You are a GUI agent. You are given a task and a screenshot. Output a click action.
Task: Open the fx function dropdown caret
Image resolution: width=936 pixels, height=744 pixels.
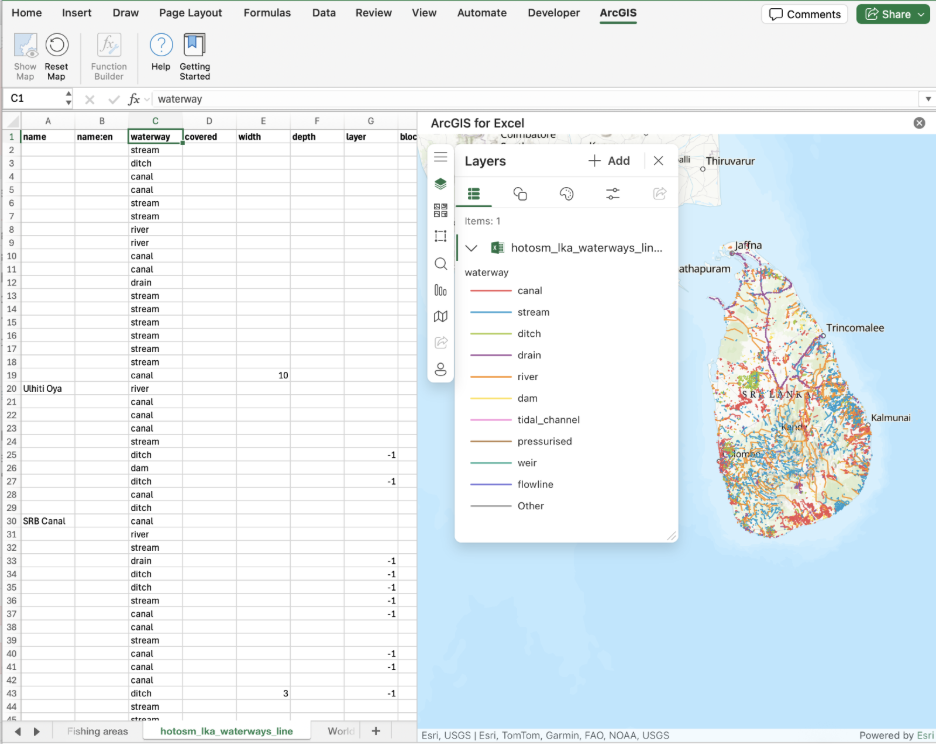[147, 100]
